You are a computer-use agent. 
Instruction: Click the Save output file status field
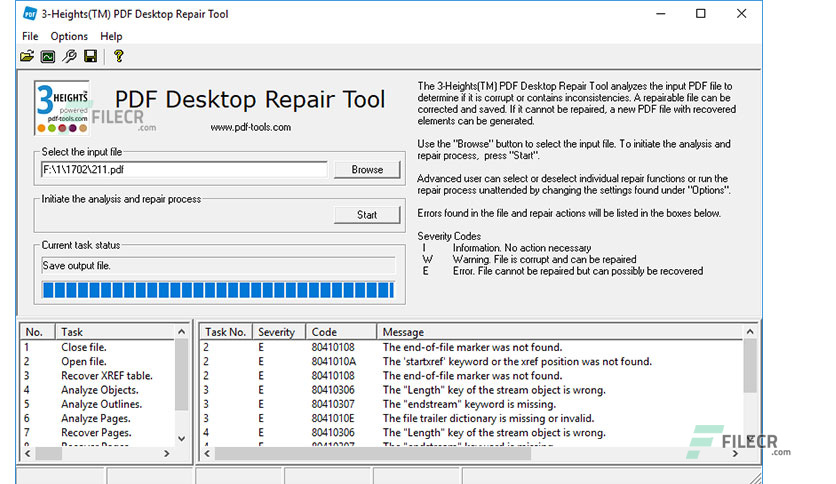pyautogui.click(x=219, y=265)
